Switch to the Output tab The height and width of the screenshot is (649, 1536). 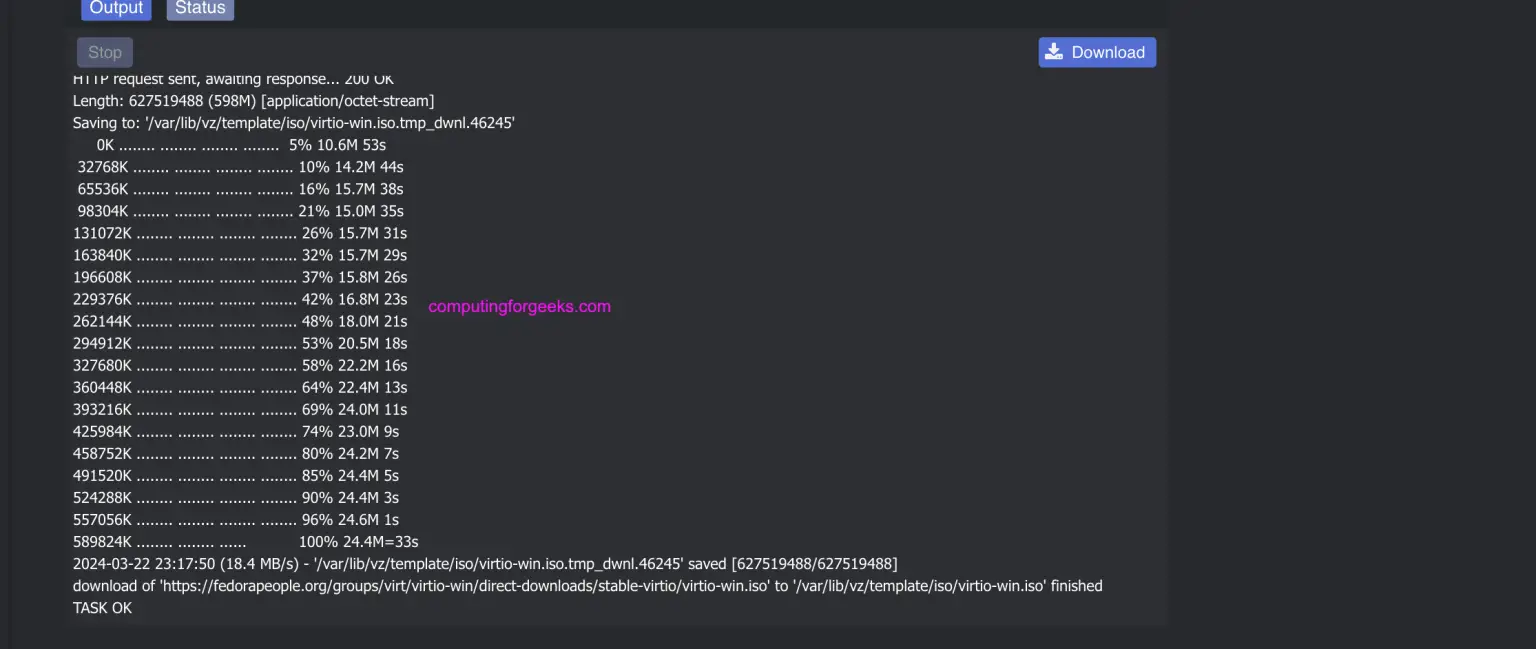pyautogui.click(x=116, y=8)
